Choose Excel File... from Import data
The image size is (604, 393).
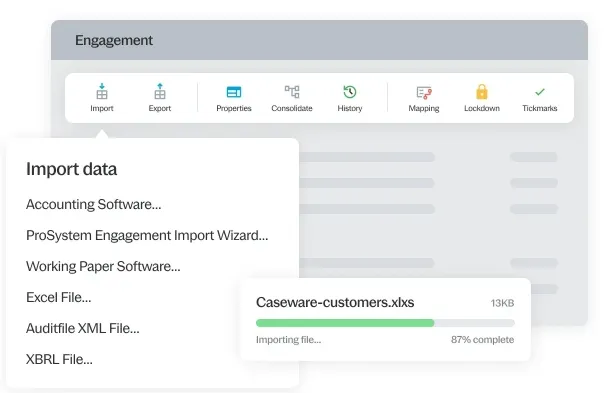[59, 297]
